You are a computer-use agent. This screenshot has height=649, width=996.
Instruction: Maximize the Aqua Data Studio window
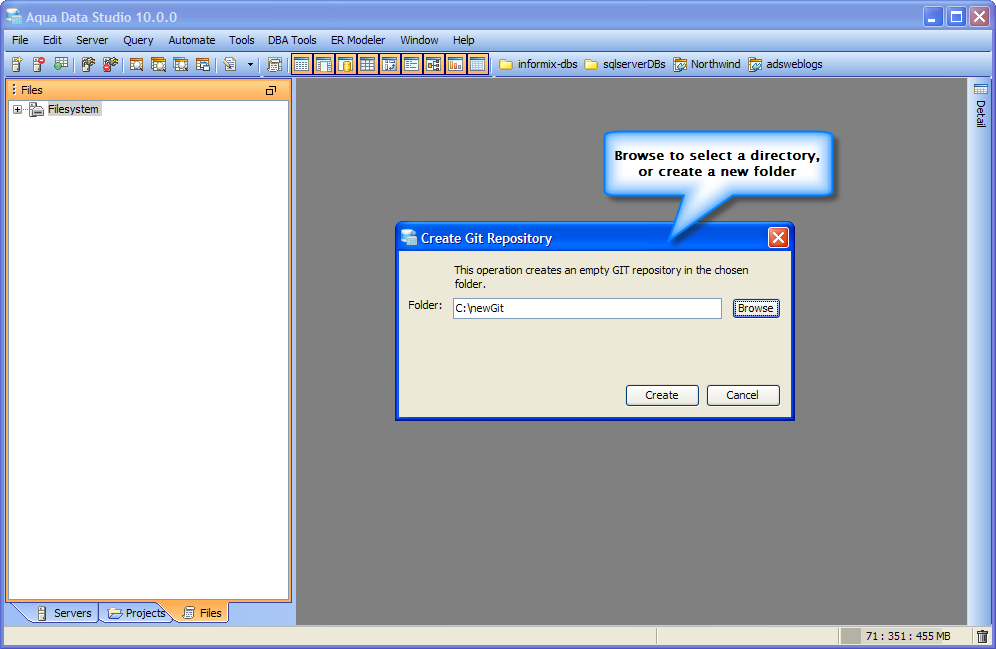click(x=956, y=17)
